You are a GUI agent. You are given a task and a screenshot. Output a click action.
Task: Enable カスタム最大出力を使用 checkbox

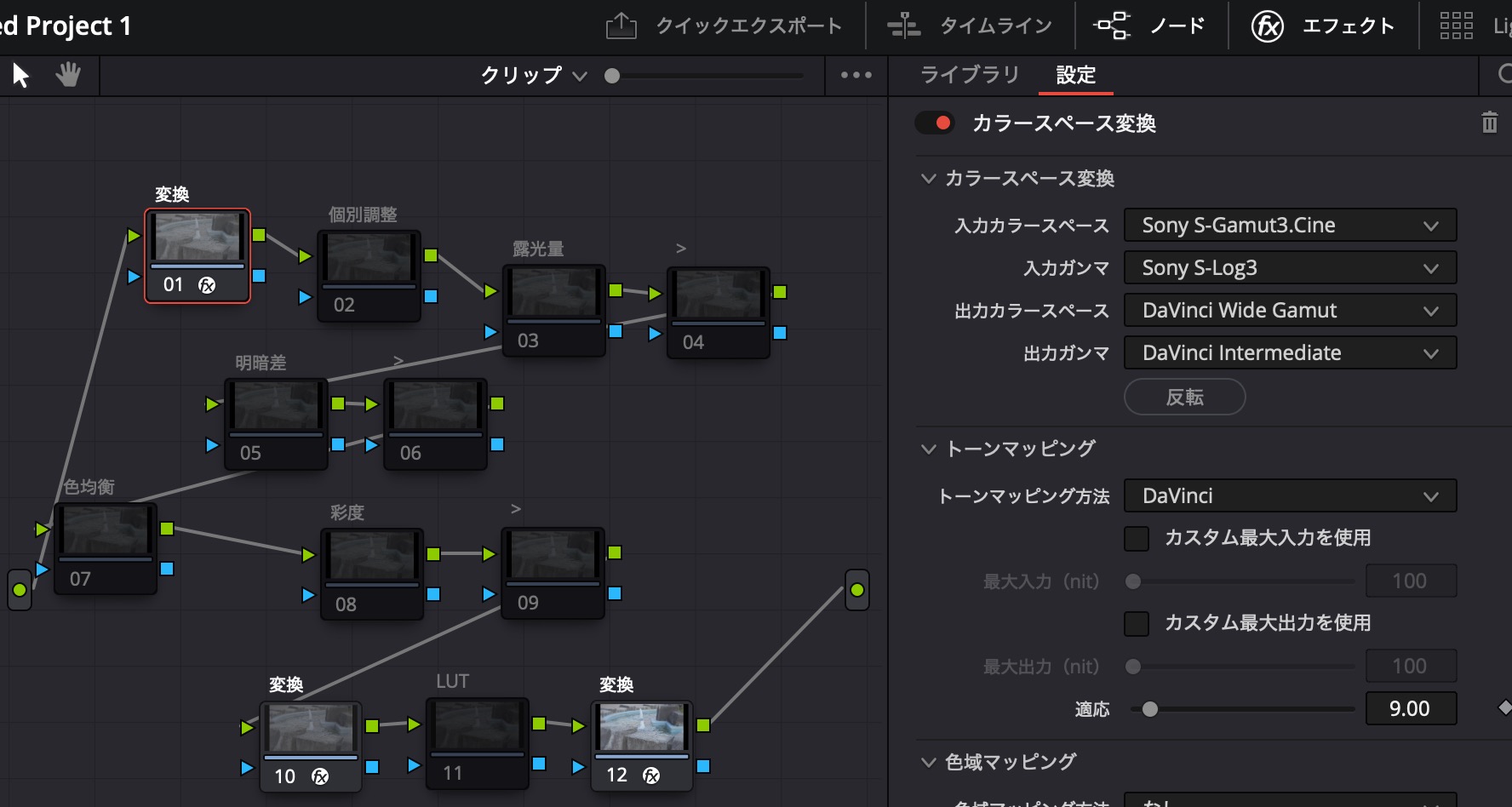1137,623
